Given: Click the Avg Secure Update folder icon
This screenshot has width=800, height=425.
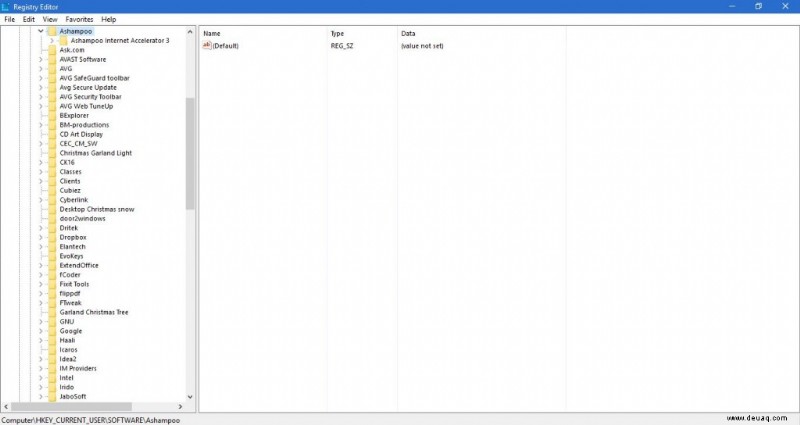Looking at the screenshot, I should click(x=52, y=87).
